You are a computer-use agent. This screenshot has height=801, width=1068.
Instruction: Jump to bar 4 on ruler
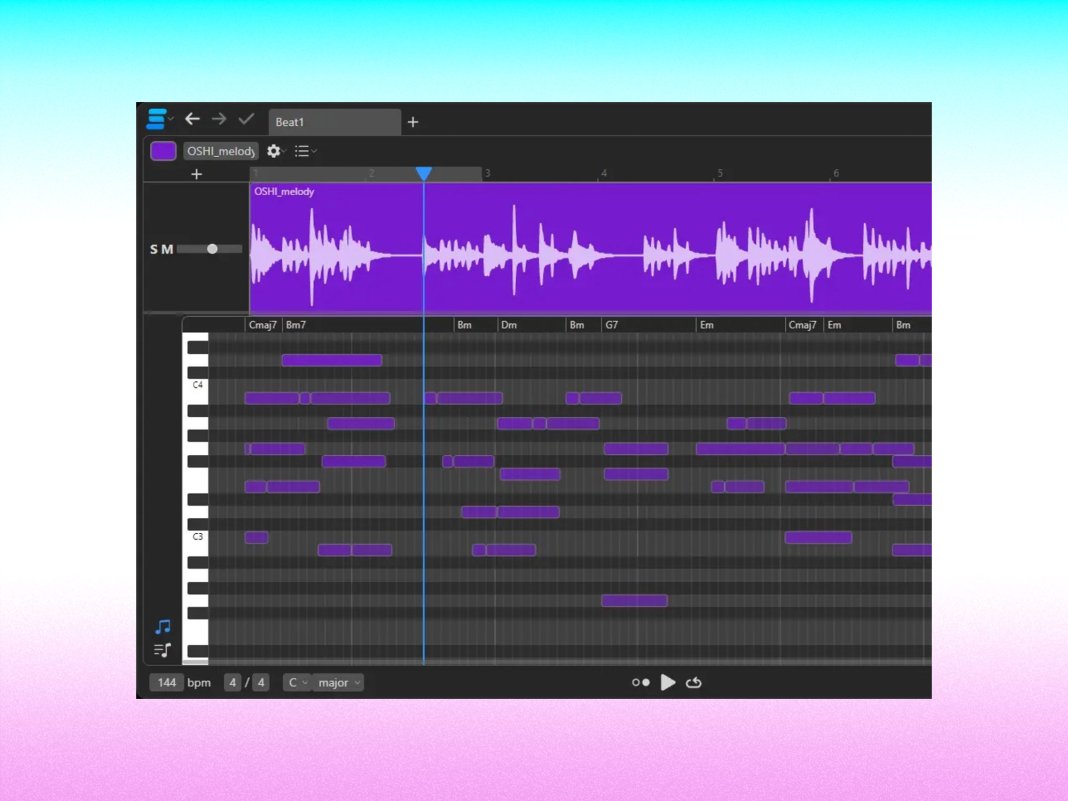click(603, 173)
